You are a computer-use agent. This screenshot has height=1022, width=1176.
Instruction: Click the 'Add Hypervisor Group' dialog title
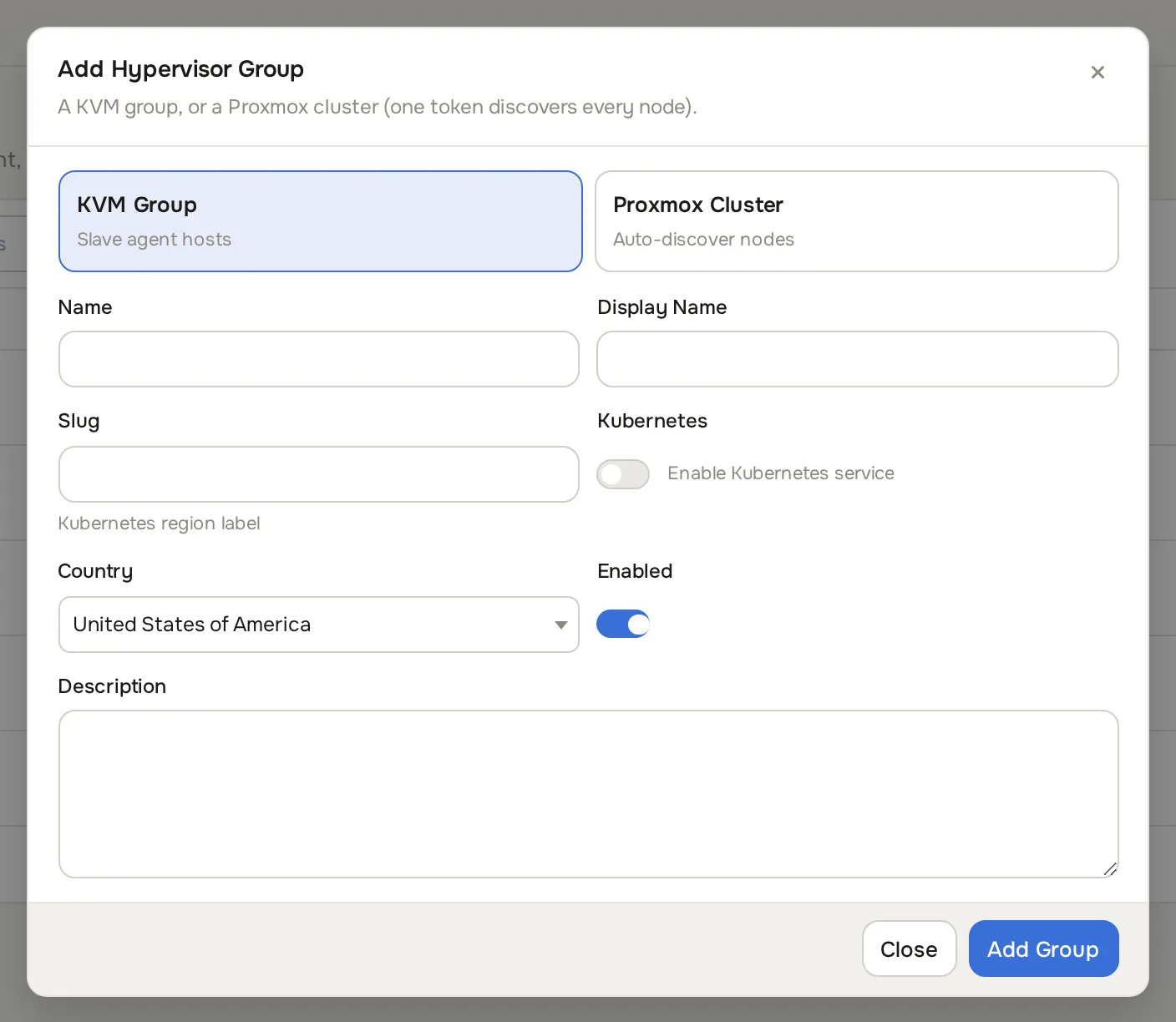coord(181,69)
